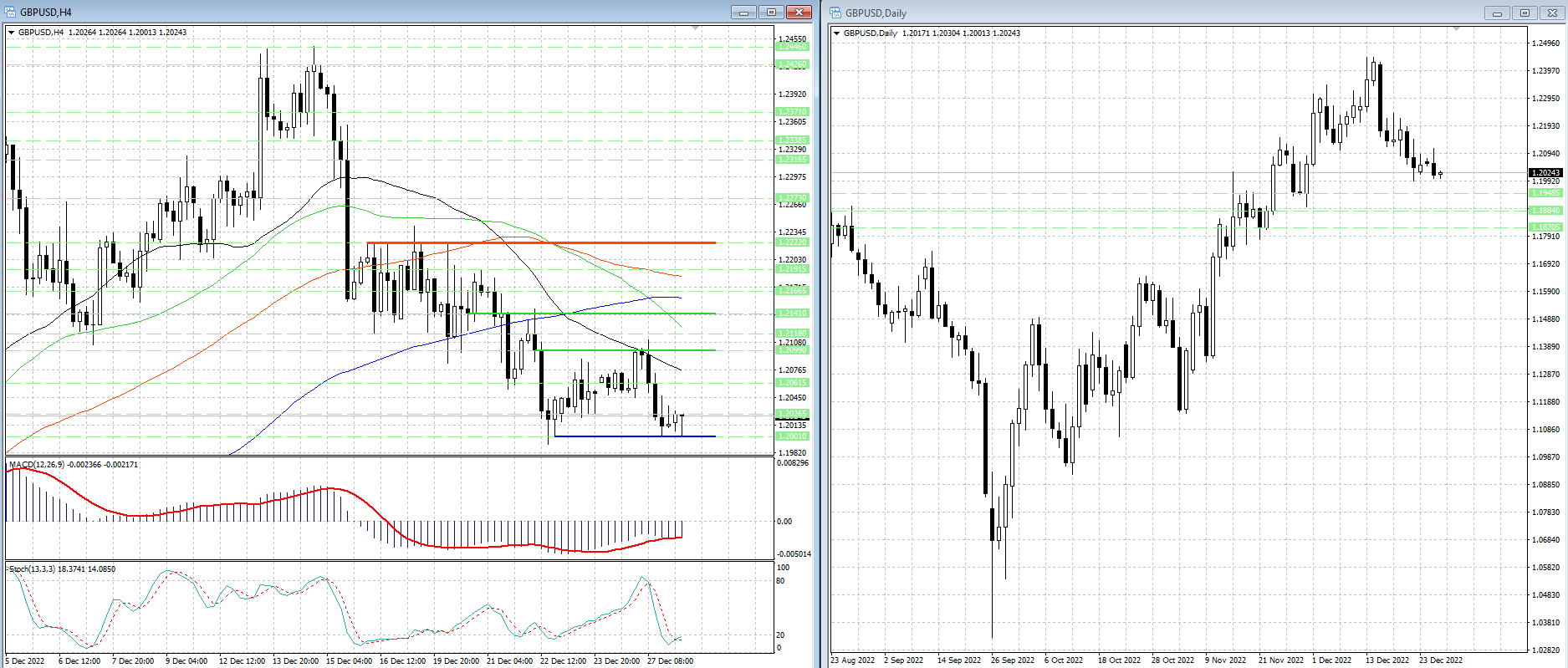Select the orange horizontal resistance line at 1.22220
The height and width of the screenshot is (668, 1568).
click(541, 242)
